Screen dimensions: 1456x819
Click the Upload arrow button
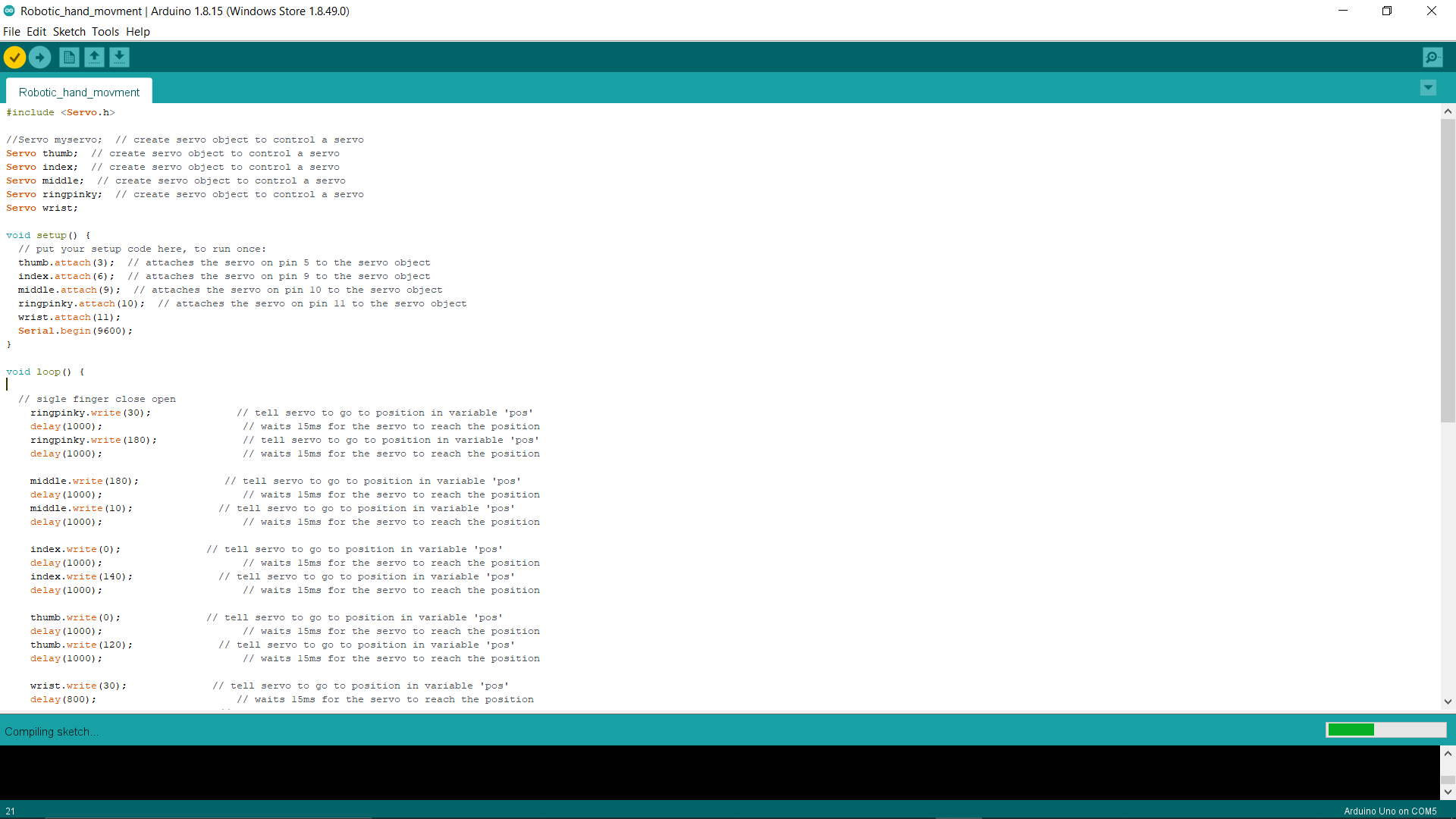pyautogui.click(x=40, y=58)
